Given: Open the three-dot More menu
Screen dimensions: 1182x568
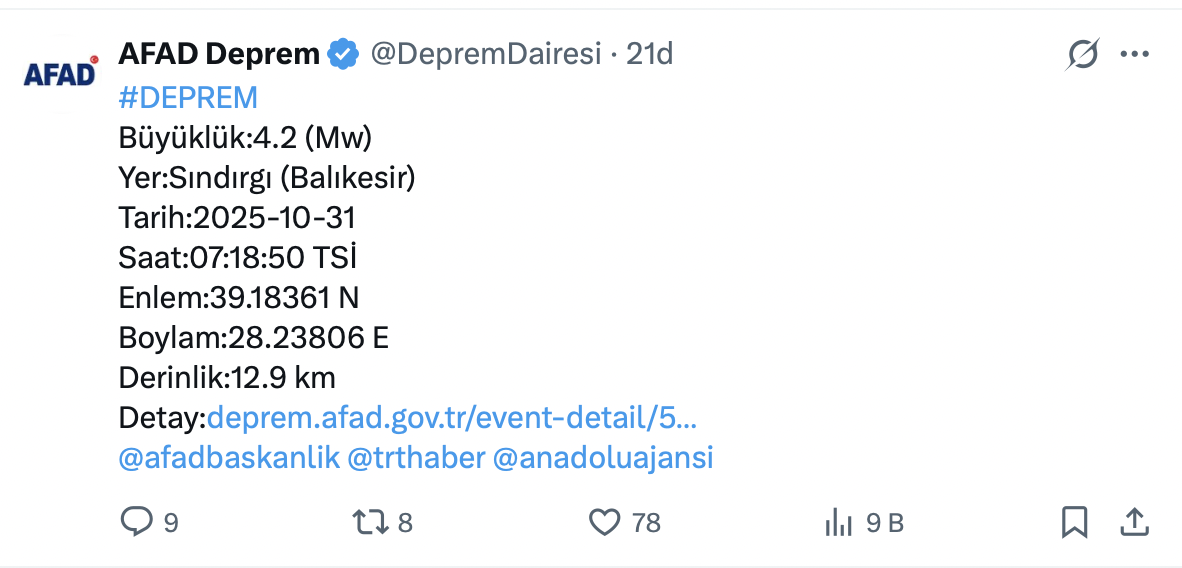Looking at the screenshot, I should tap(1134, 54).
